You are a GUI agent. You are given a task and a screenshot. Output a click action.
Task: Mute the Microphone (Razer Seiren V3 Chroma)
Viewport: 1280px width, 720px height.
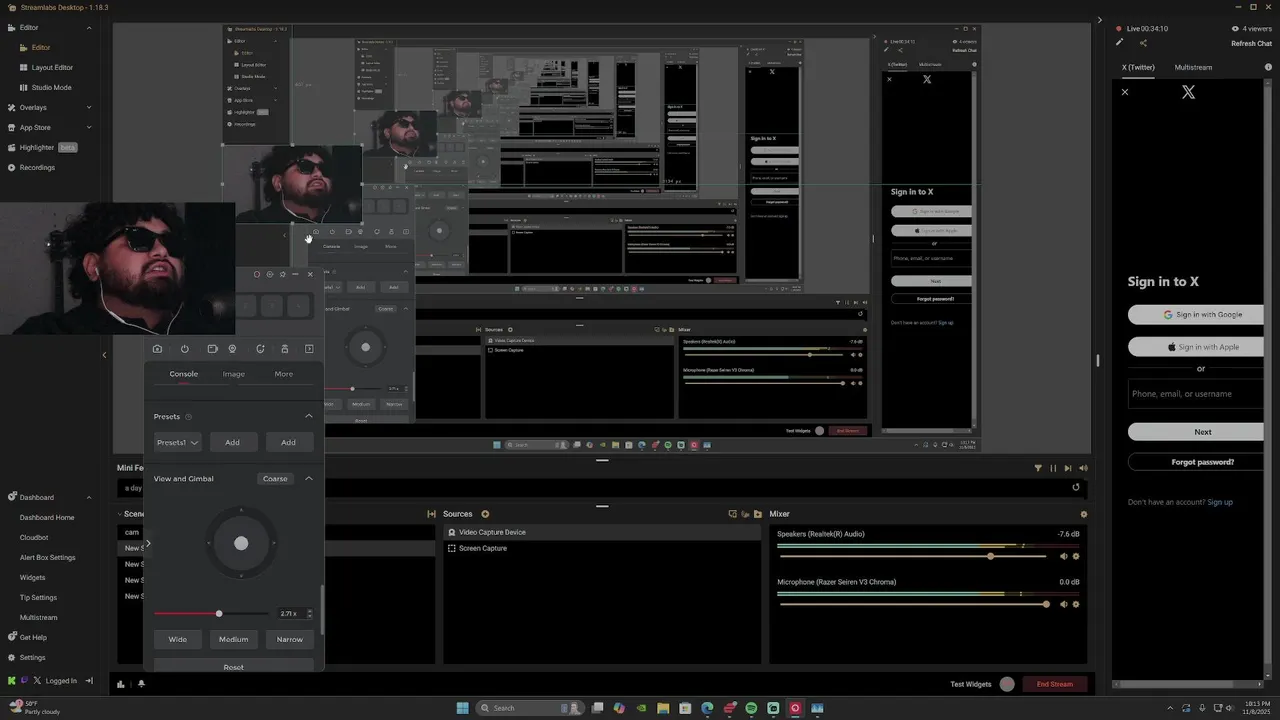coord(1064,604)
